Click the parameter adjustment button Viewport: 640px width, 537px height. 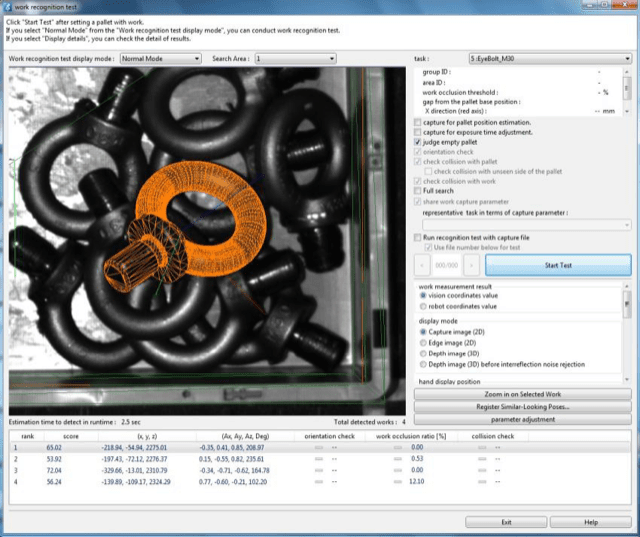point(523,419)
